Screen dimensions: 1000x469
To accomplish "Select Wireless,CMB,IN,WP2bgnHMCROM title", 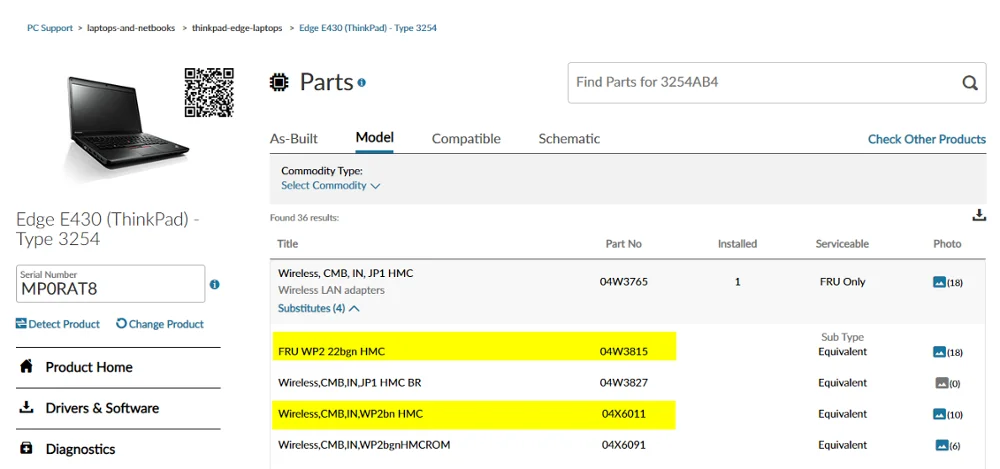I will click(x=364, y=445).
